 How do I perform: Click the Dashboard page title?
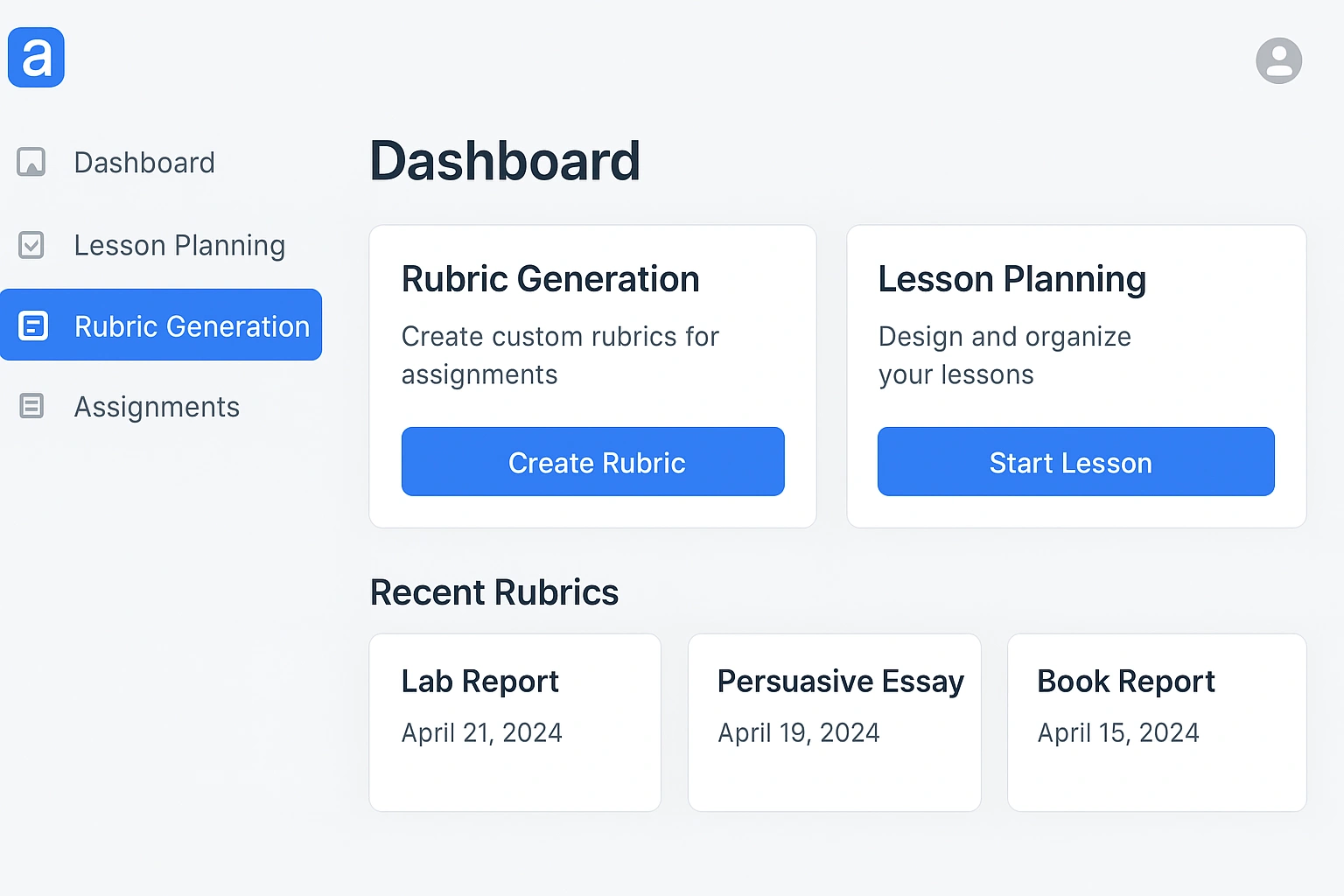click(x=505, y=161)
